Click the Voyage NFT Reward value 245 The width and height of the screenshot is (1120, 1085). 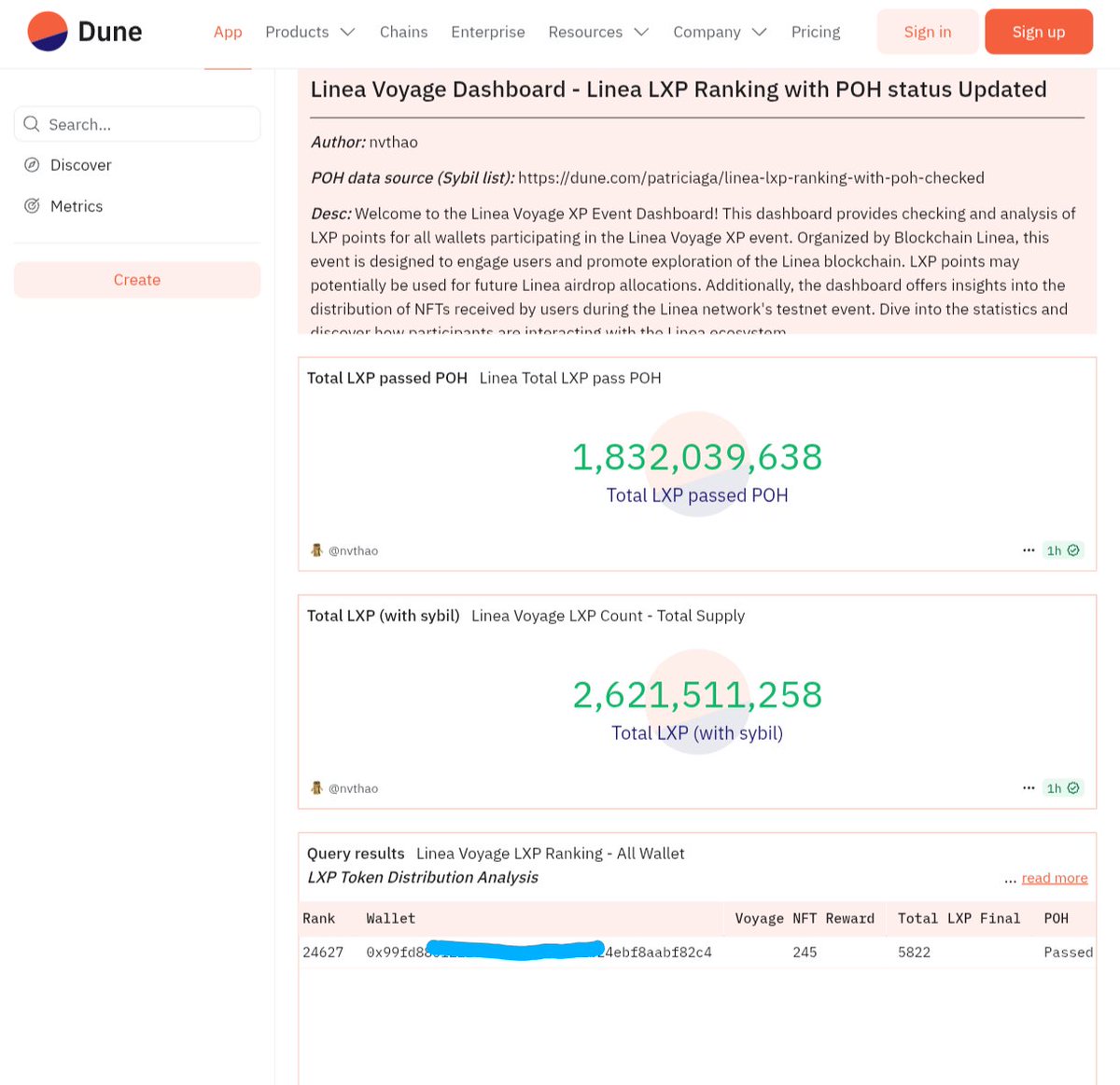click(805, 953)
